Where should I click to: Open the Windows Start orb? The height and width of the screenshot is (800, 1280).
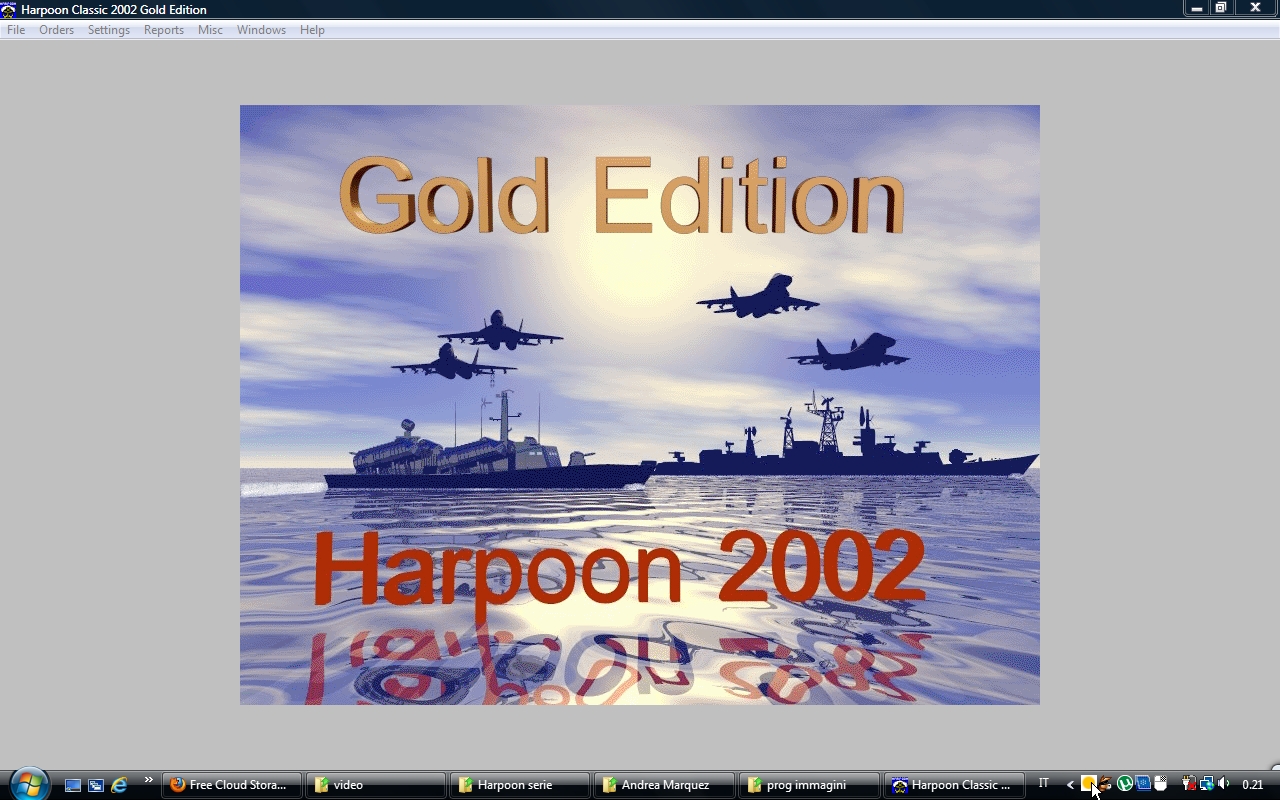pyautogui.click(x=28, y=785)
